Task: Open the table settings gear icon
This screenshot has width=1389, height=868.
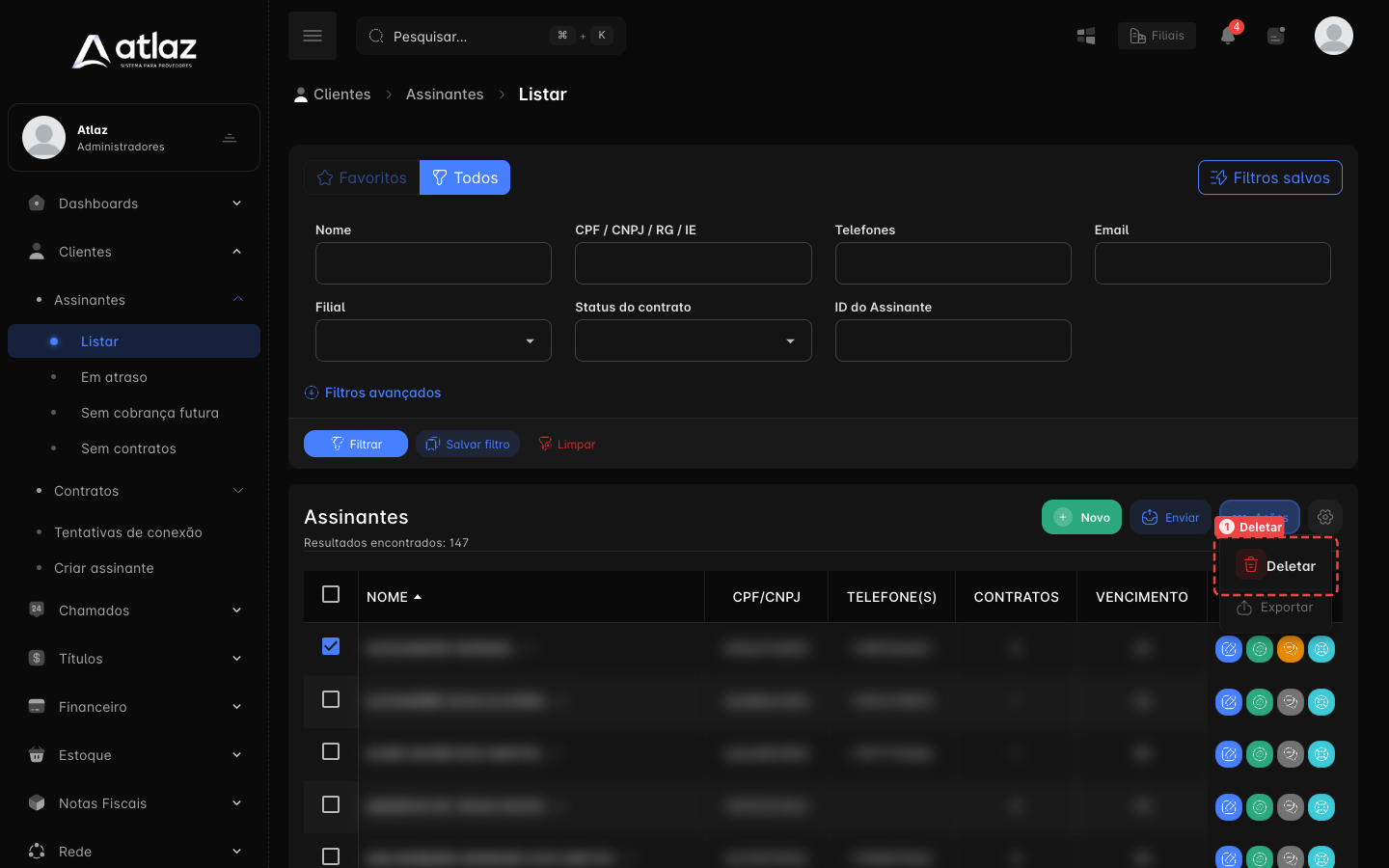Action: [1325, 517]
